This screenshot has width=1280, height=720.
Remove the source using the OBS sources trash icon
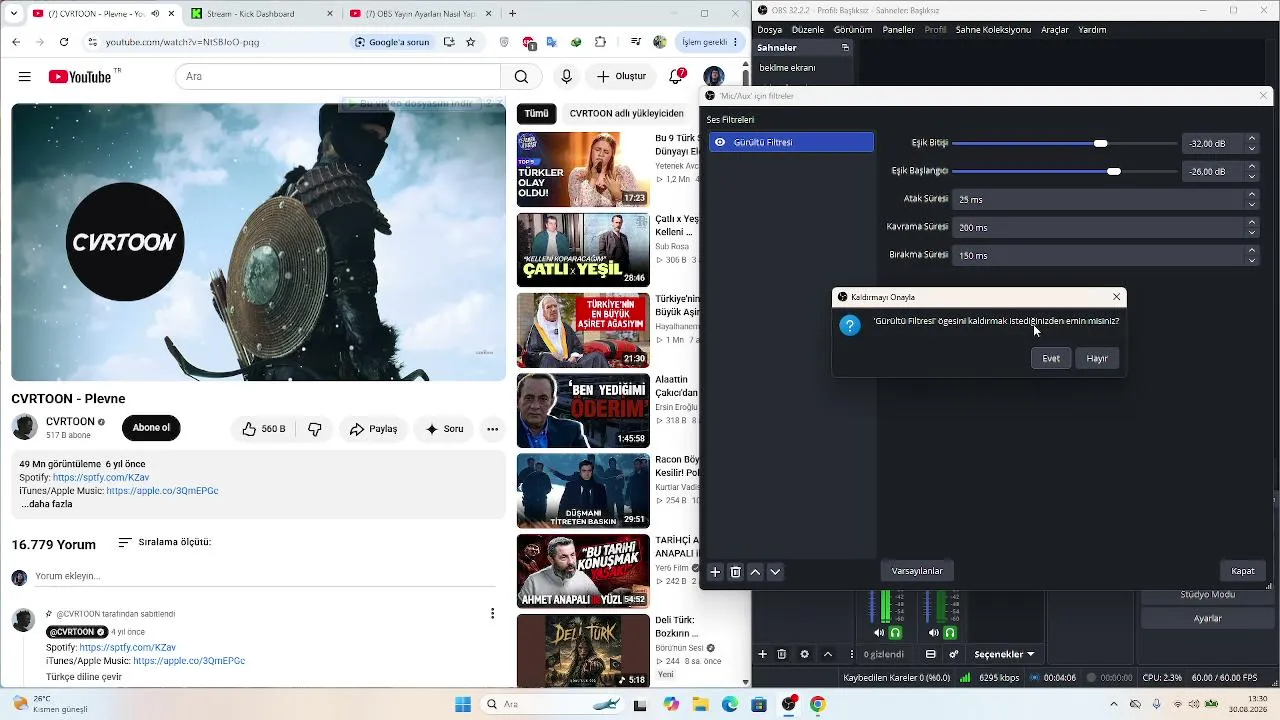(x=782, y=654)
